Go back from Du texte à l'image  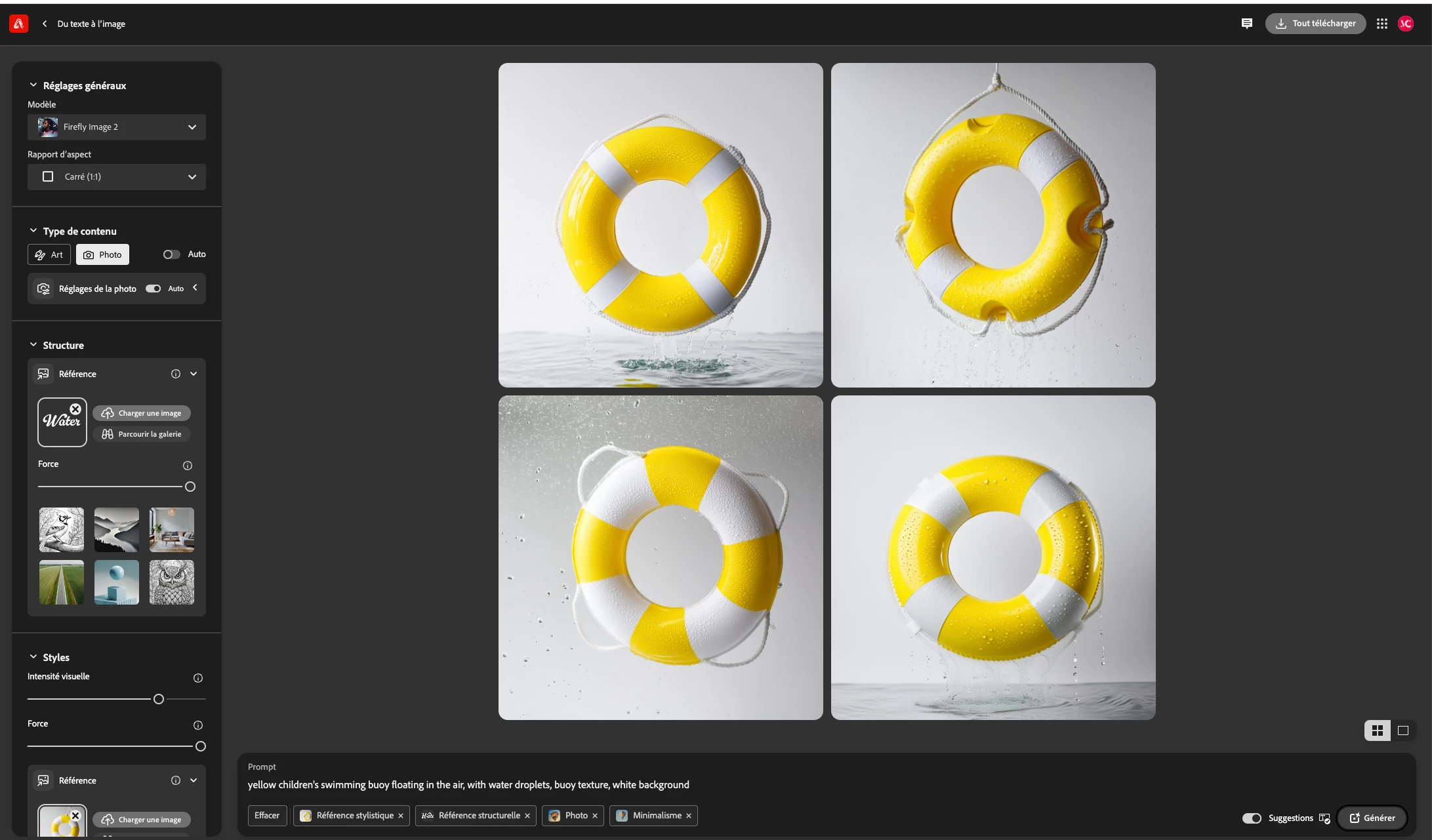pyautogui.click(x=45, y=24)
